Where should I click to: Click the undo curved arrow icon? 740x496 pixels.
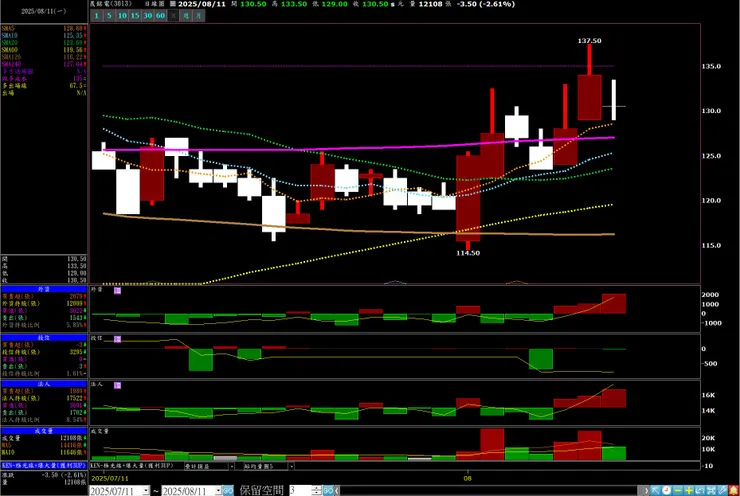(x=700, y=491)
